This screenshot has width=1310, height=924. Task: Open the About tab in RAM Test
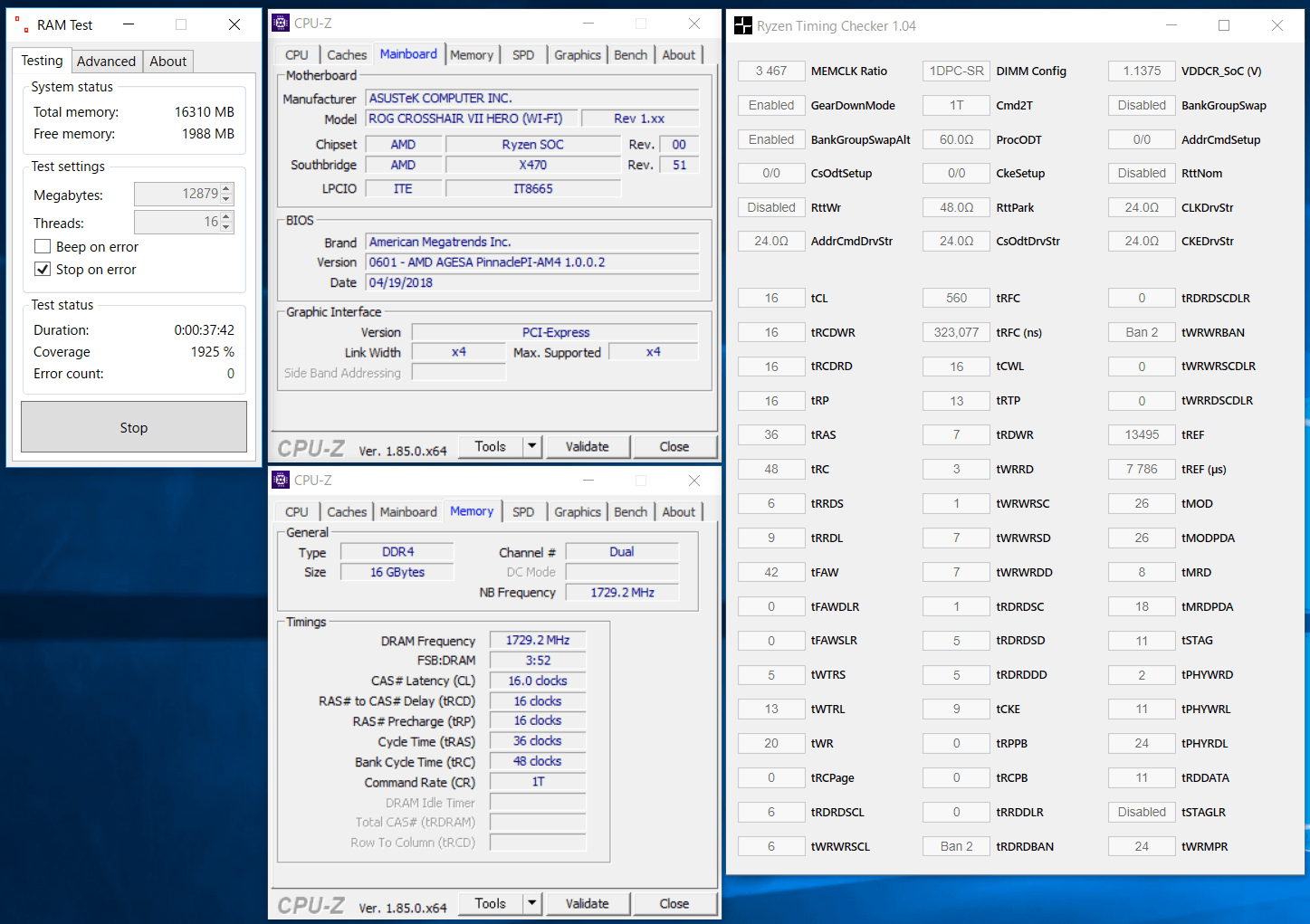(167, 62)
